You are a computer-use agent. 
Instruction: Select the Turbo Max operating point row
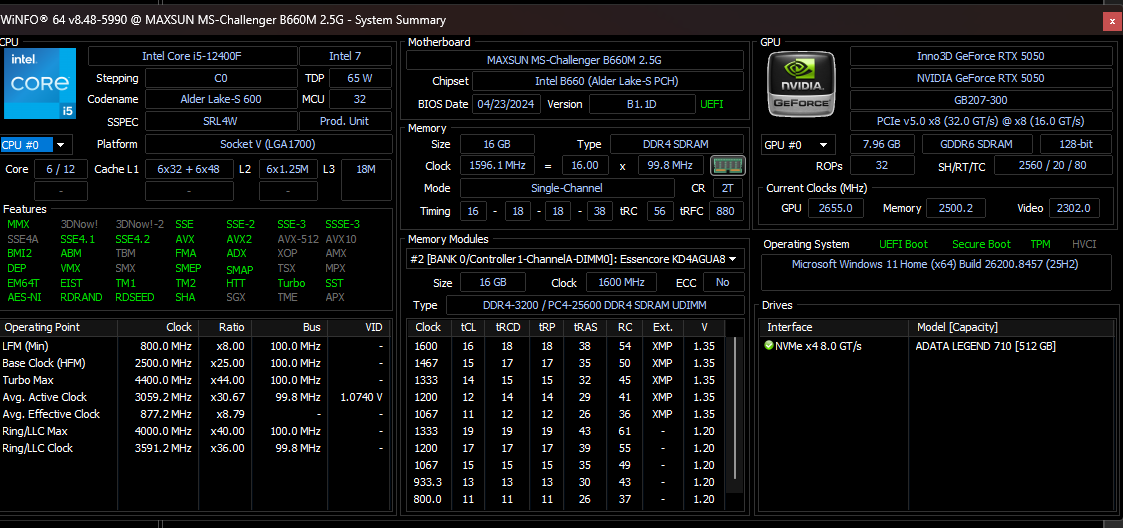(x=196, y=380)
